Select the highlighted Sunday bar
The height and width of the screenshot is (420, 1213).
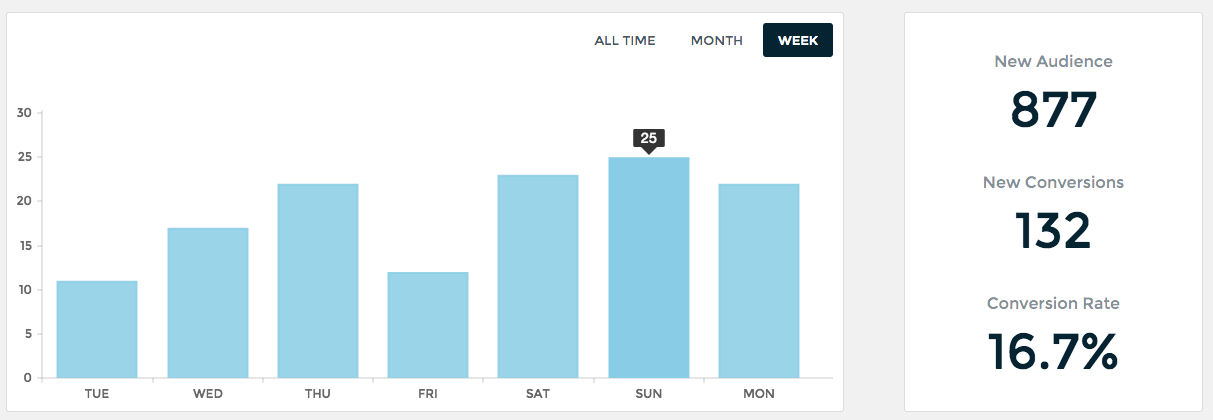pyautogui.click(x=648, y=267)
